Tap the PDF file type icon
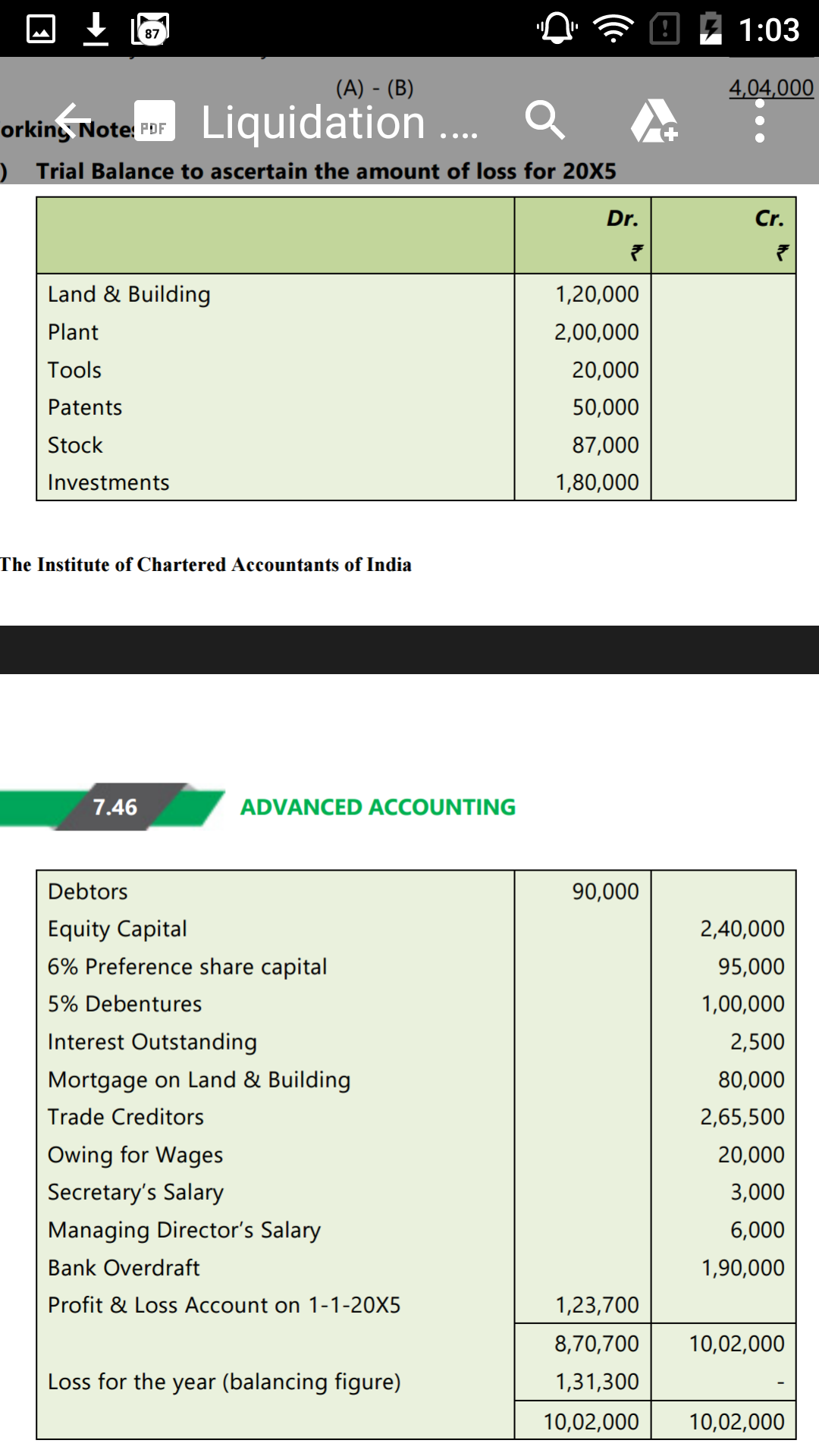The image size is (819, 1456). point(155,121)
